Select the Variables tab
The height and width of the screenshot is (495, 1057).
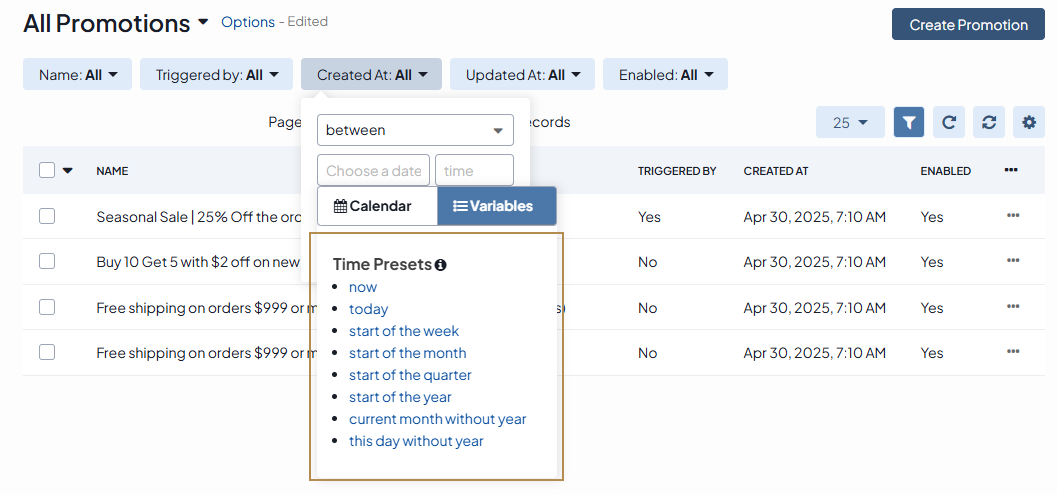tap(496, 206)
